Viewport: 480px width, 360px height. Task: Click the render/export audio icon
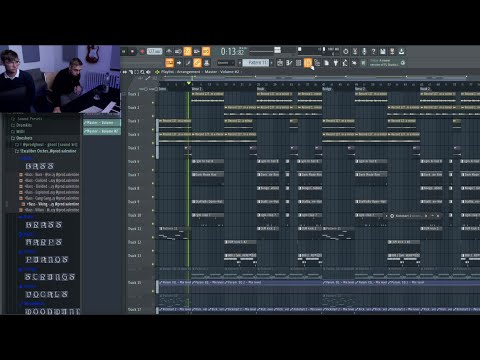[392, 51]
